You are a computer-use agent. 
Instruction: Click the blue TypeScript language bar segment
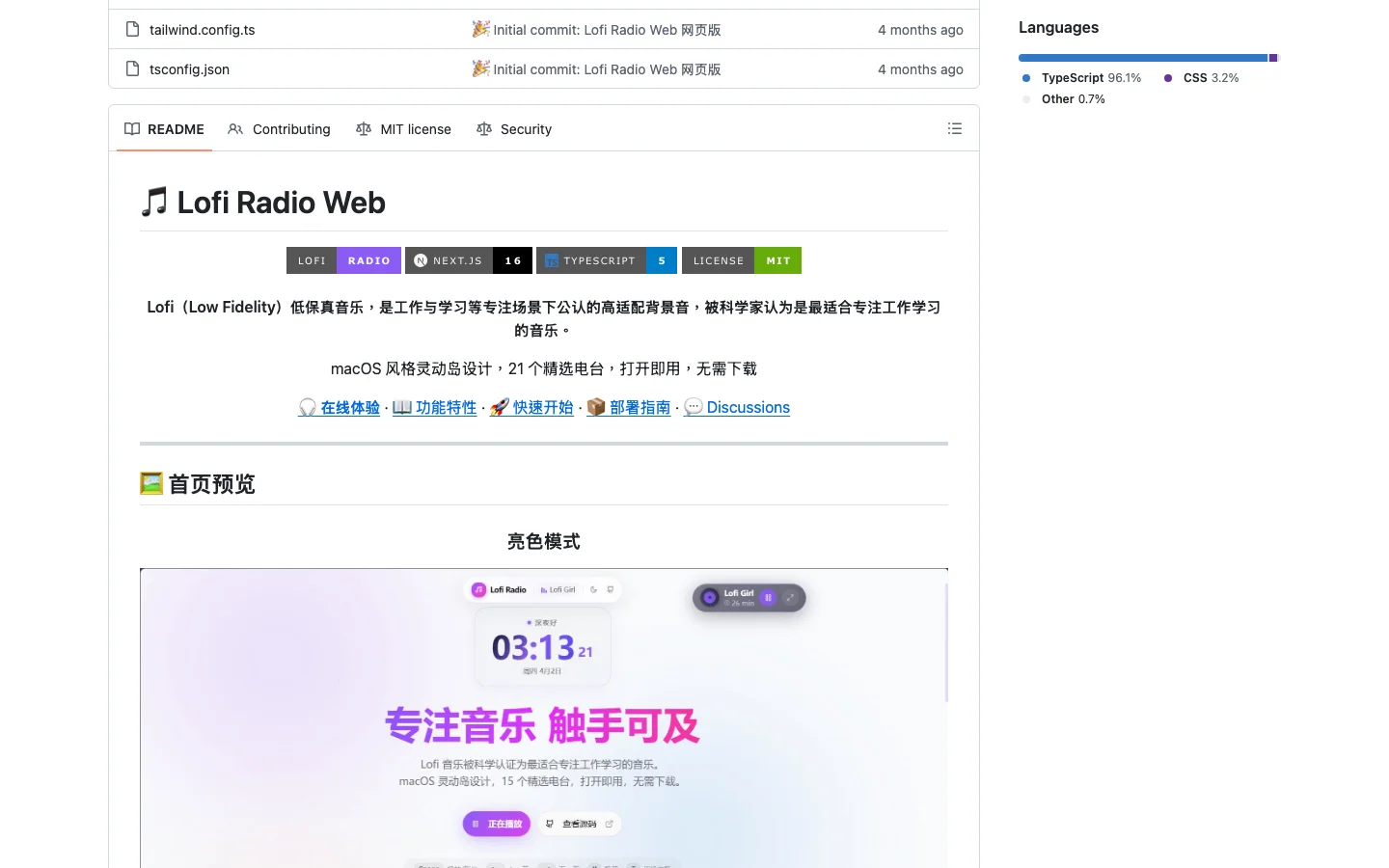(x=1143, y=58)
